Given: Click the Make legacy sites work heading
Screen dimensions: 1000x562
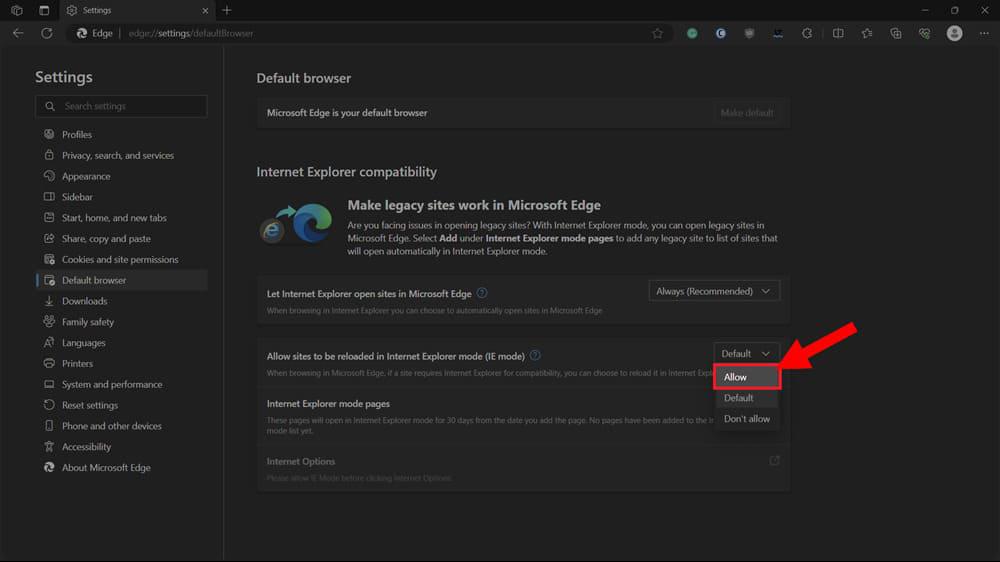Looking at the screenshot, I should pos(474,205).
